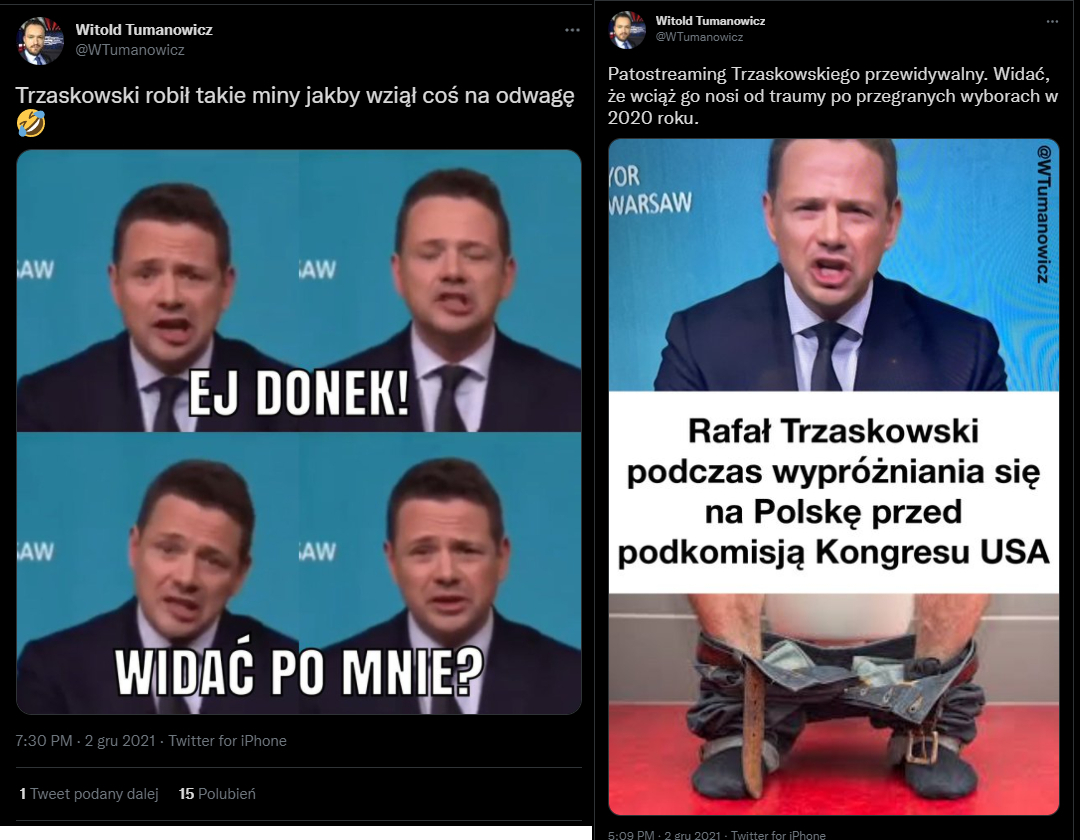Open the display name Witold Tumanowicz, right tweet

[710, 21]
